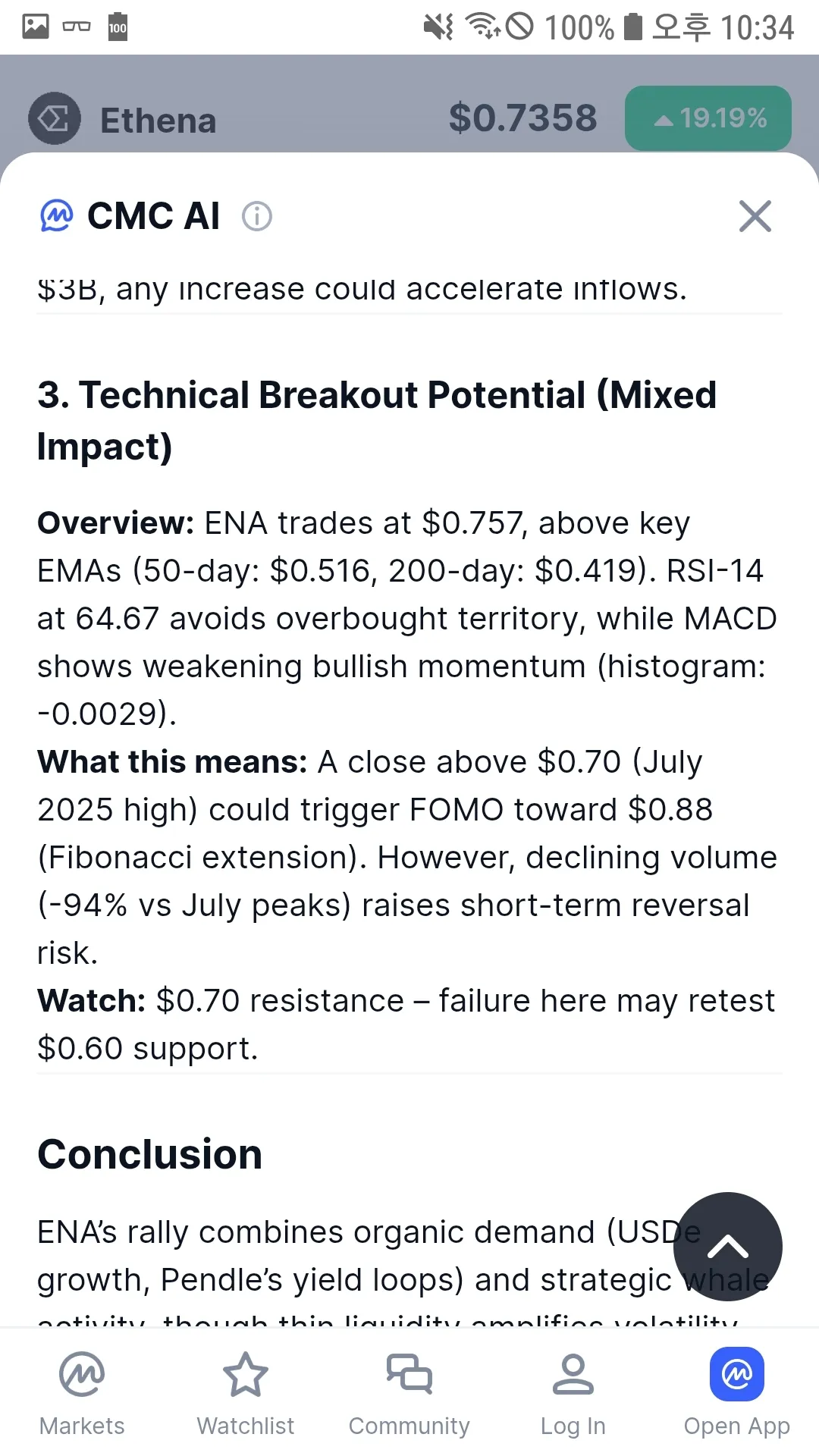Tap the CMC AI title text
The height and width of the screenshot is (1456, 819).
tap(154, 216)
